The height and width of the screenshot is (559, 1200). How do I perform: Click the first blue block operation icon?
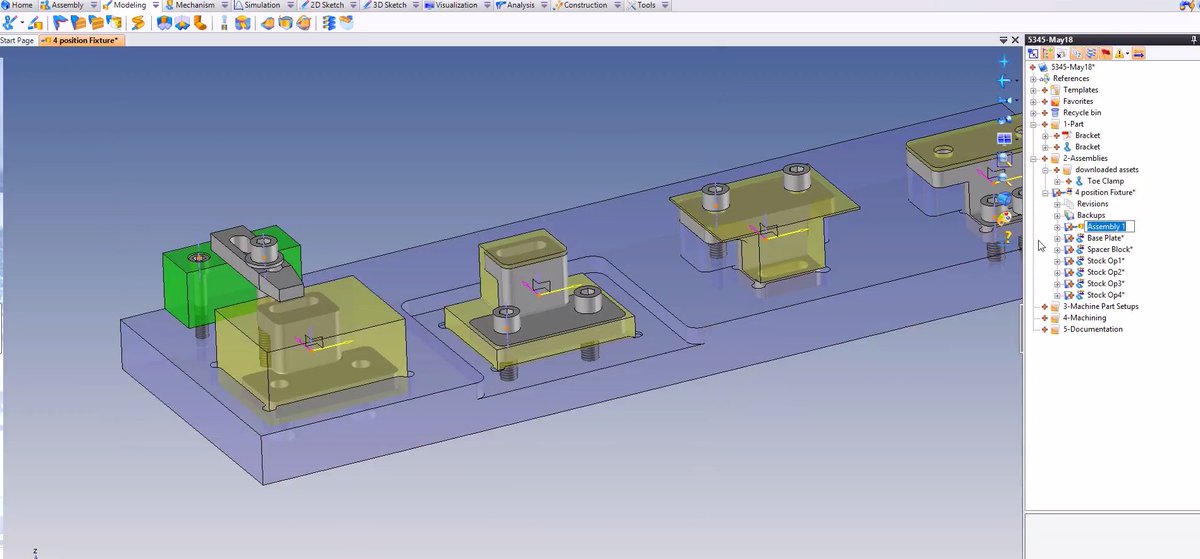pos(164,22)
